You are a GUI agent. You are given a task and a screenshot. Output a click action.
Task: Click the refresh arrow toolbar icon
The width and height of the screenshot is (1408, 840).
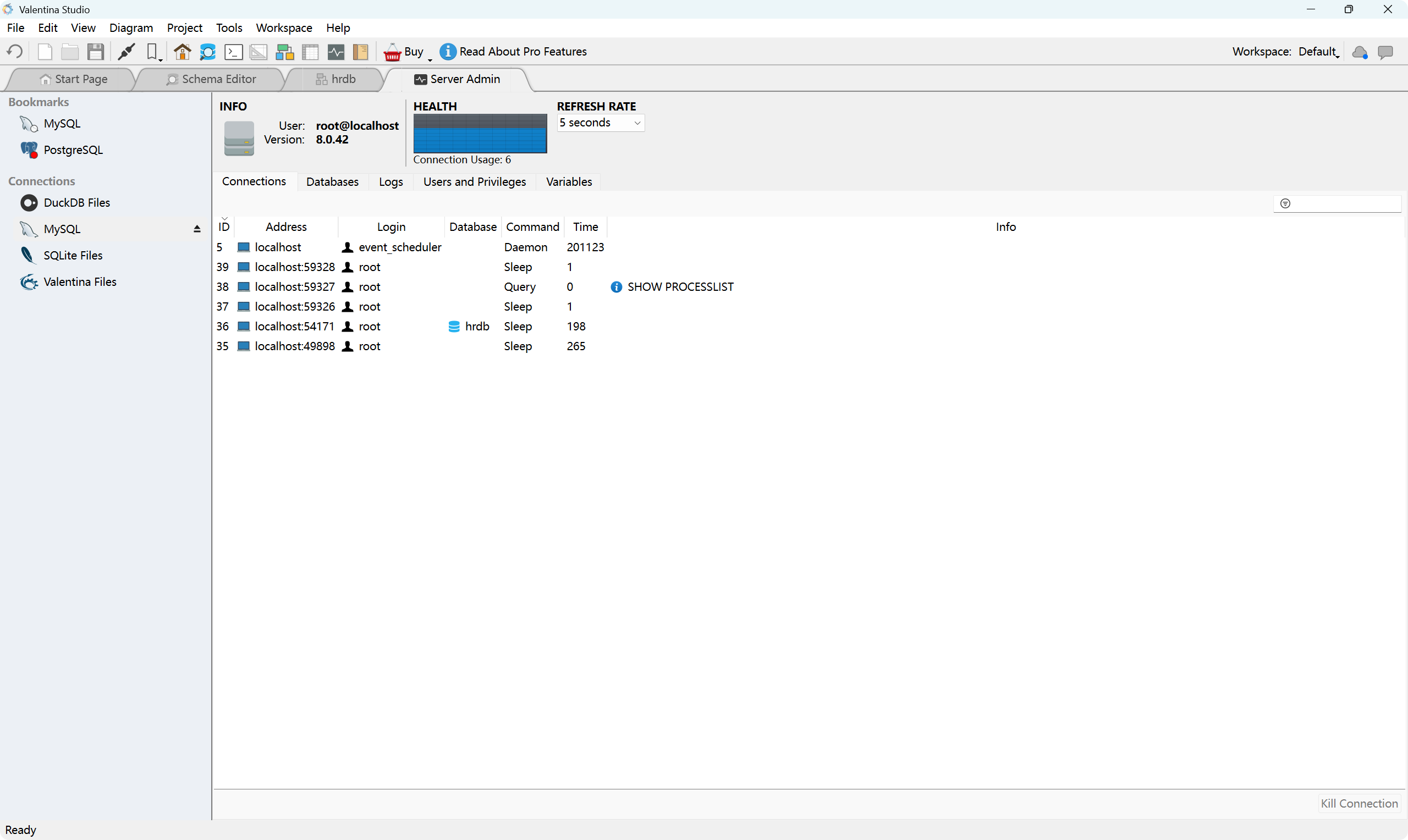[x=15, y=52]
